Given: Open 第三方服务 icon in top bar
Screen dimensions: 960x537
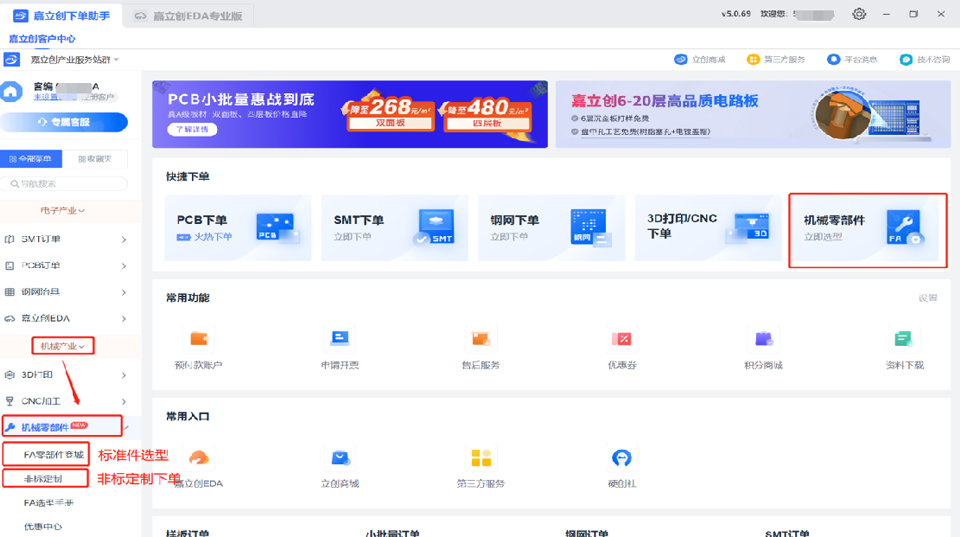Looking at the screenshot, I should 753,59.
